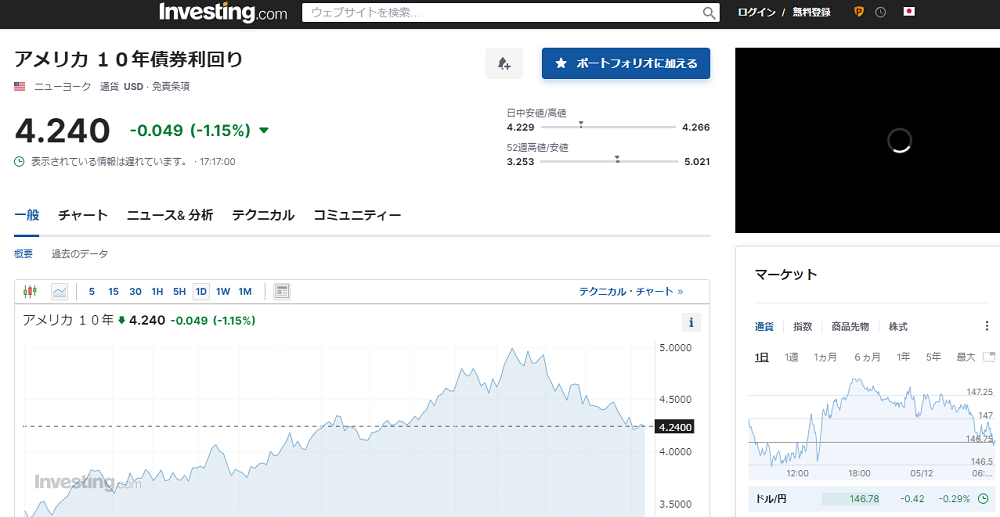Open the ログイン link

point(756,12)
